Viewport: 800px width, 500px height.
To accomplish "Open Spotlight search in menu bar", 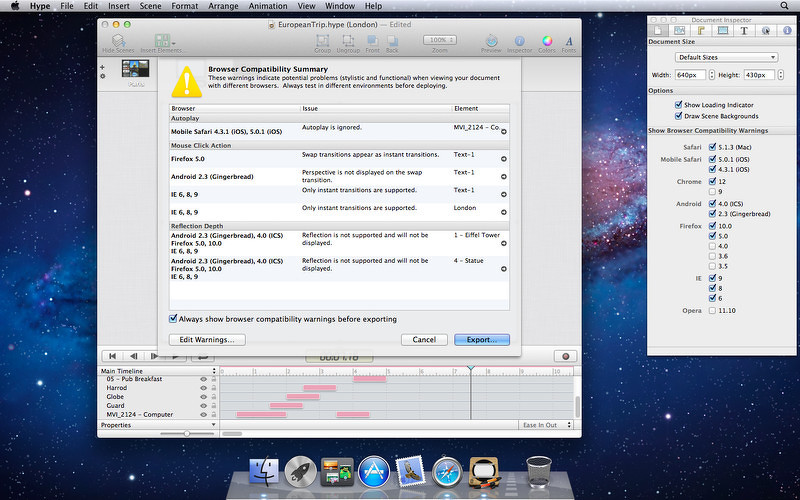I will [x=784, y=6].
